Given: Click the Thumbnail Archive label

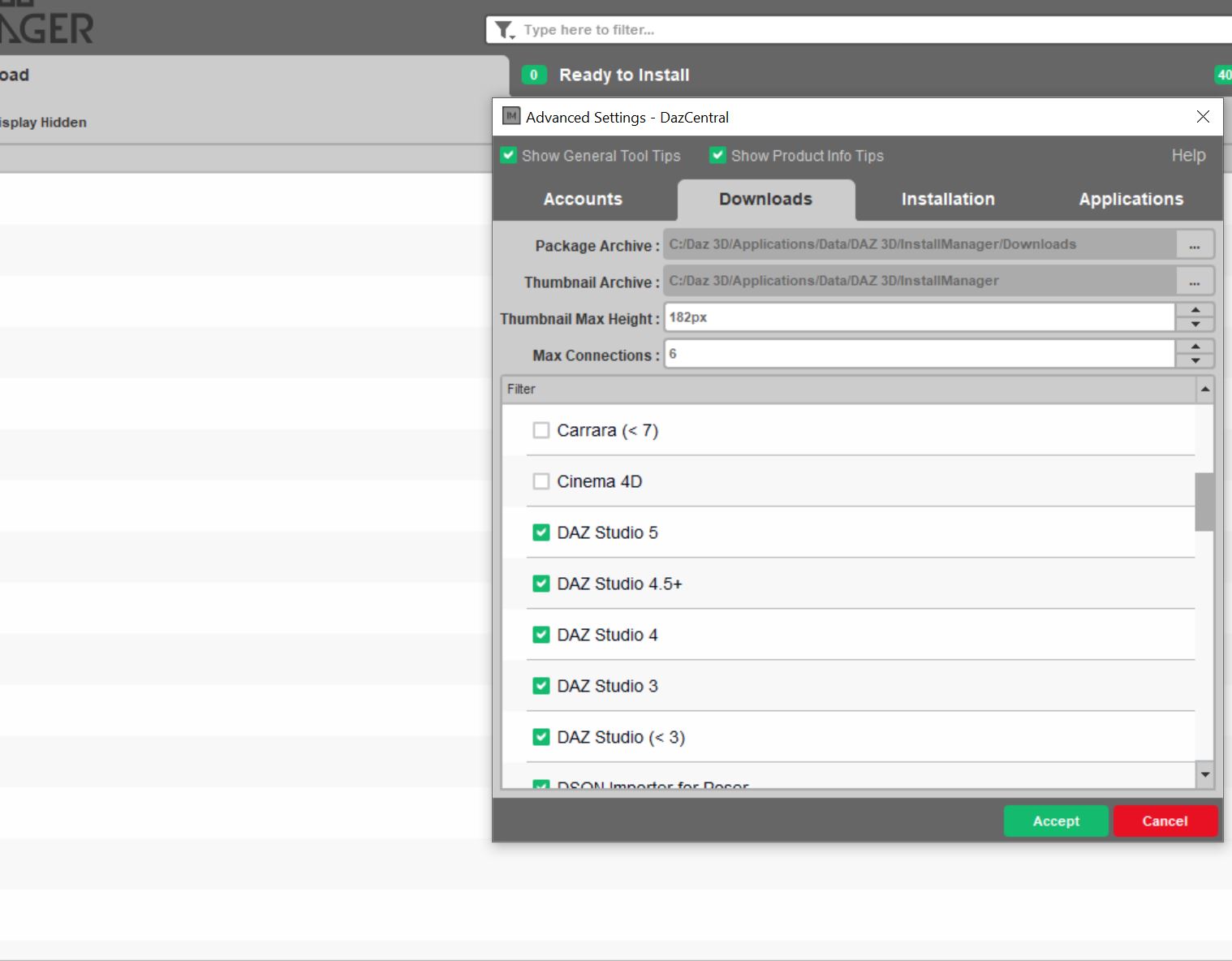Looking at the screenshot, I should tap(592, 282).
